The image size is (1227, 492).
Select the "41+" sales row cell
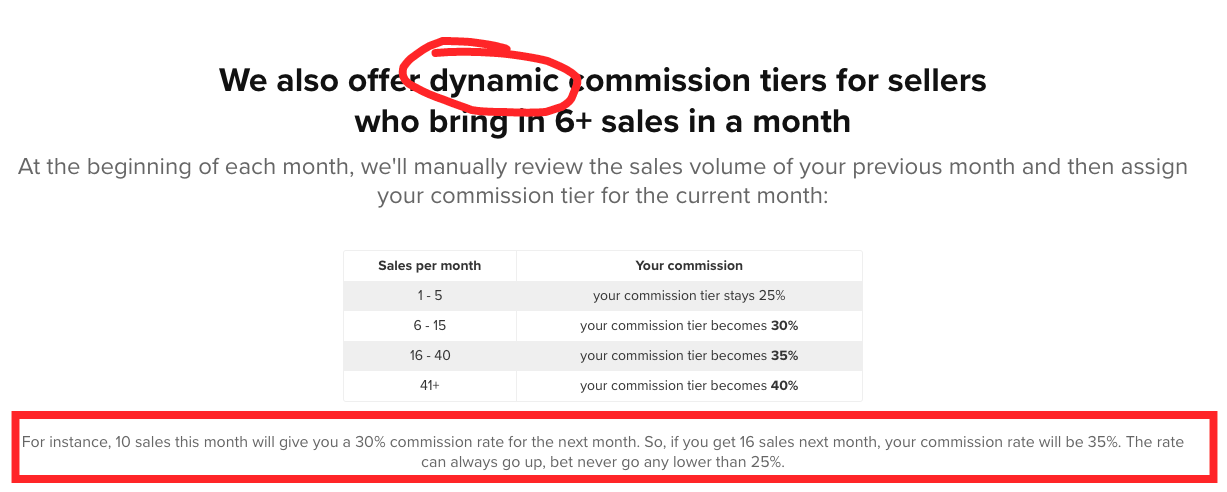pyautogui.click(x=429, y=386)
